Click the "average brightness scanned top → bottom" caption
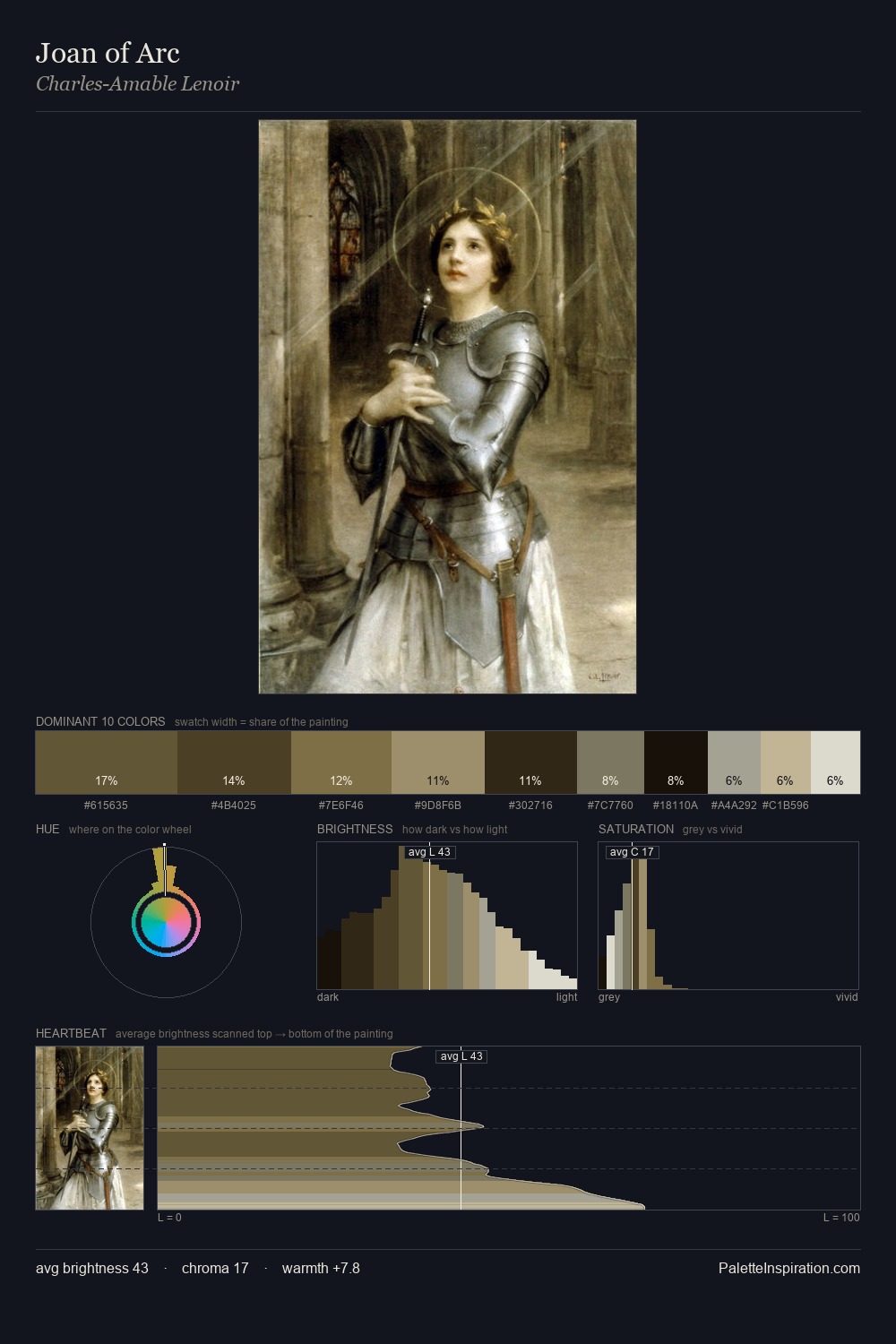 coord(254,1034)
